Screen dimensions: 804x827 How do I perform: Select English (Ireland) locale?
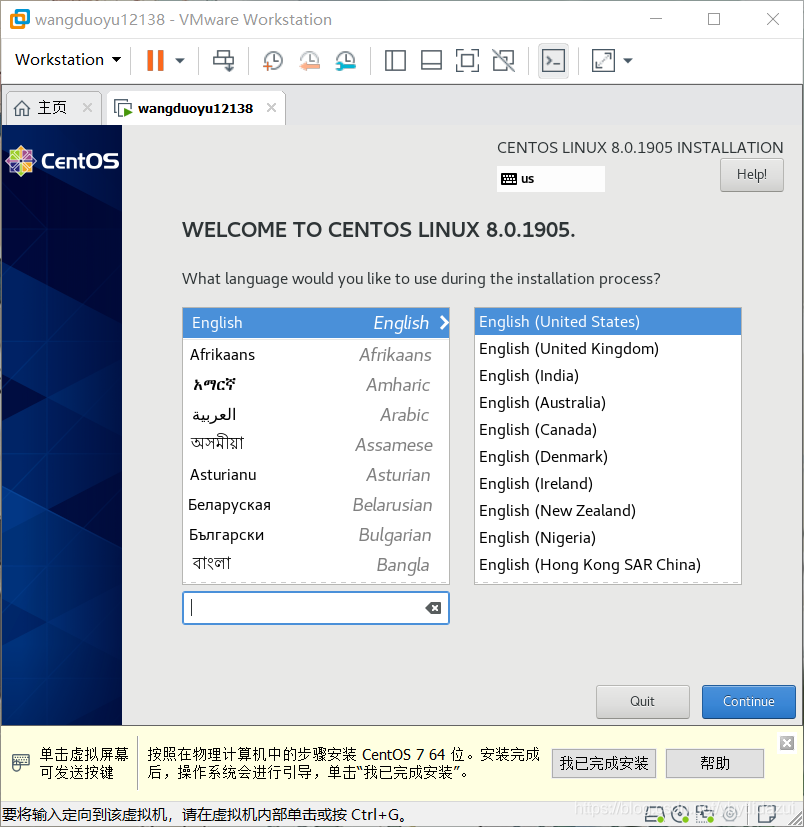point(608,484)
